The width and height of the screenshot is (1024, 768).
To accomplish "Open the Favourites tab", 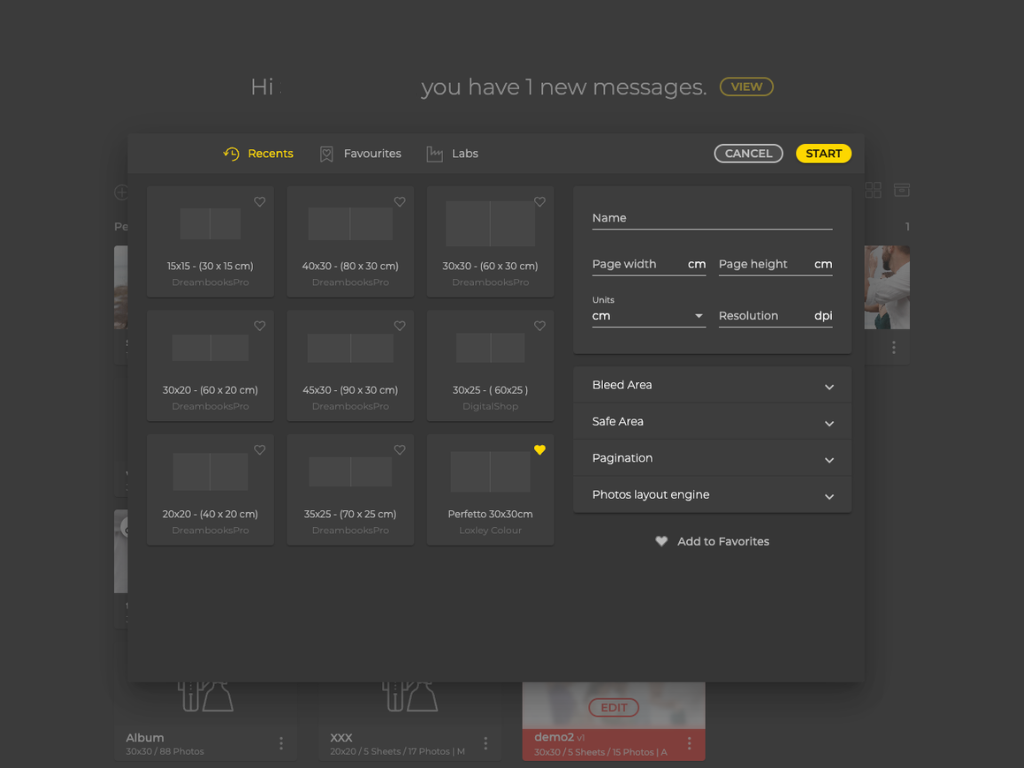I will pyautogui.click(x=360, y=153).
